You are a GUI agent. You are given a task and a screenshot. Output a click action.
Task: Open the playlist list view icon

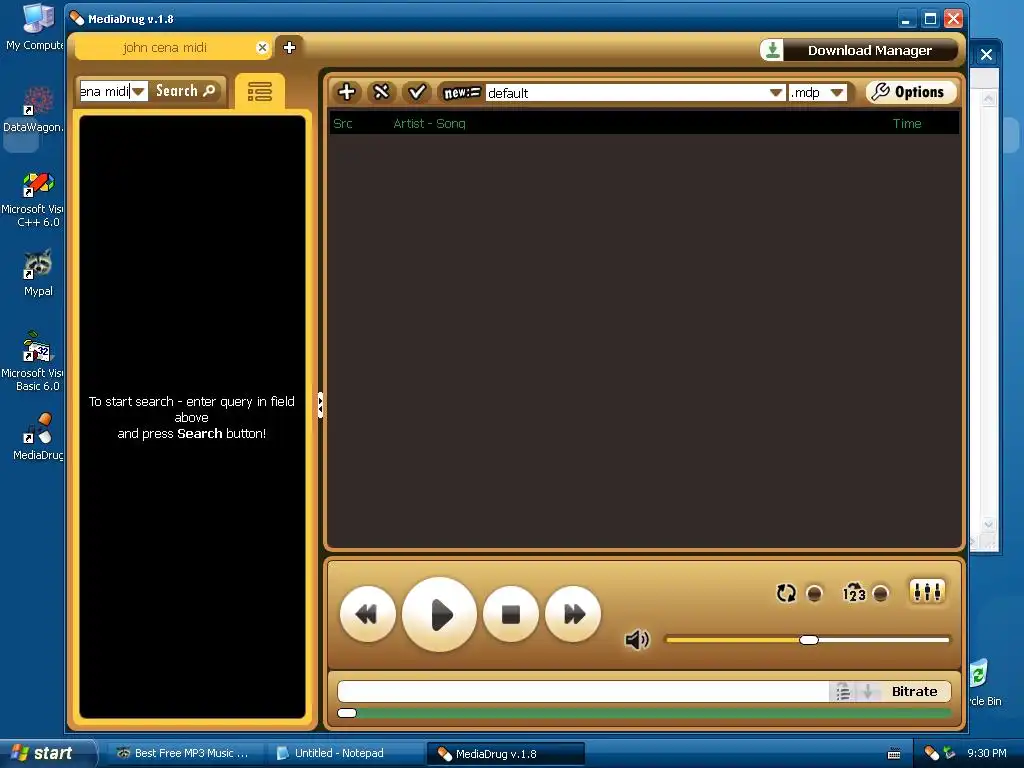pyautogui.click(x=260, y=91)
